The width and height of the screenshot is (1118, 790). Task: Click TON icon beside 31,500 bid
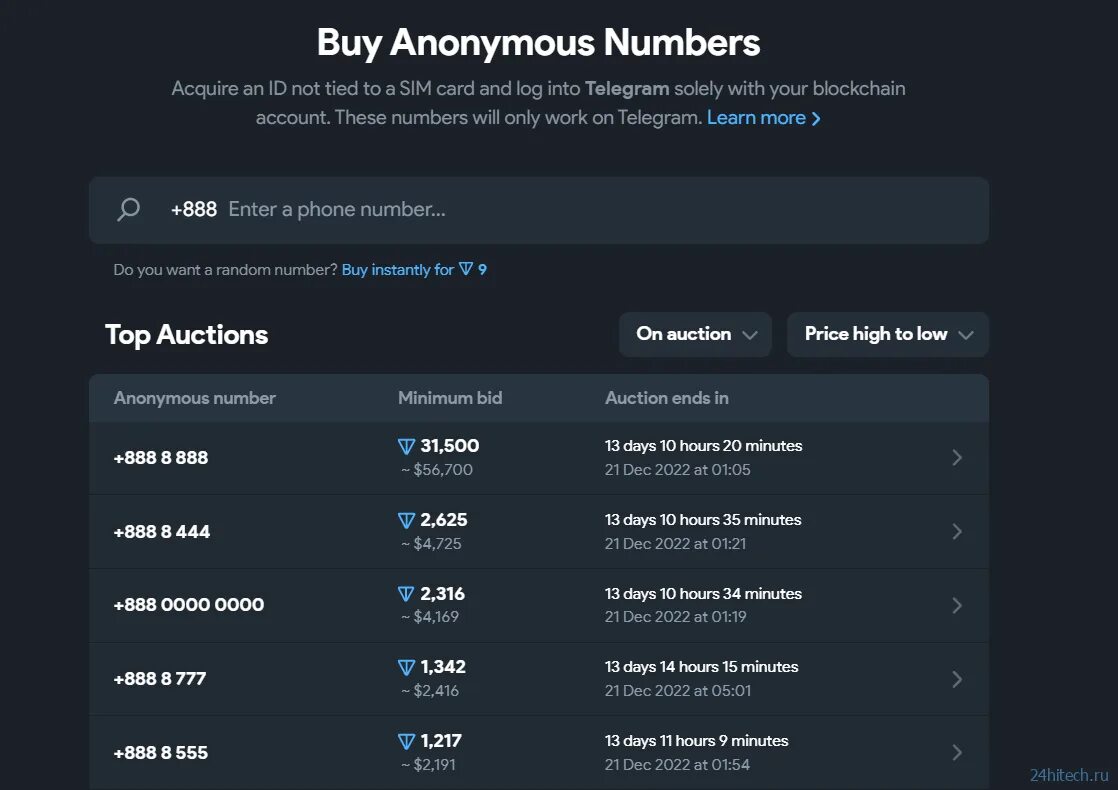coord(406,447)
